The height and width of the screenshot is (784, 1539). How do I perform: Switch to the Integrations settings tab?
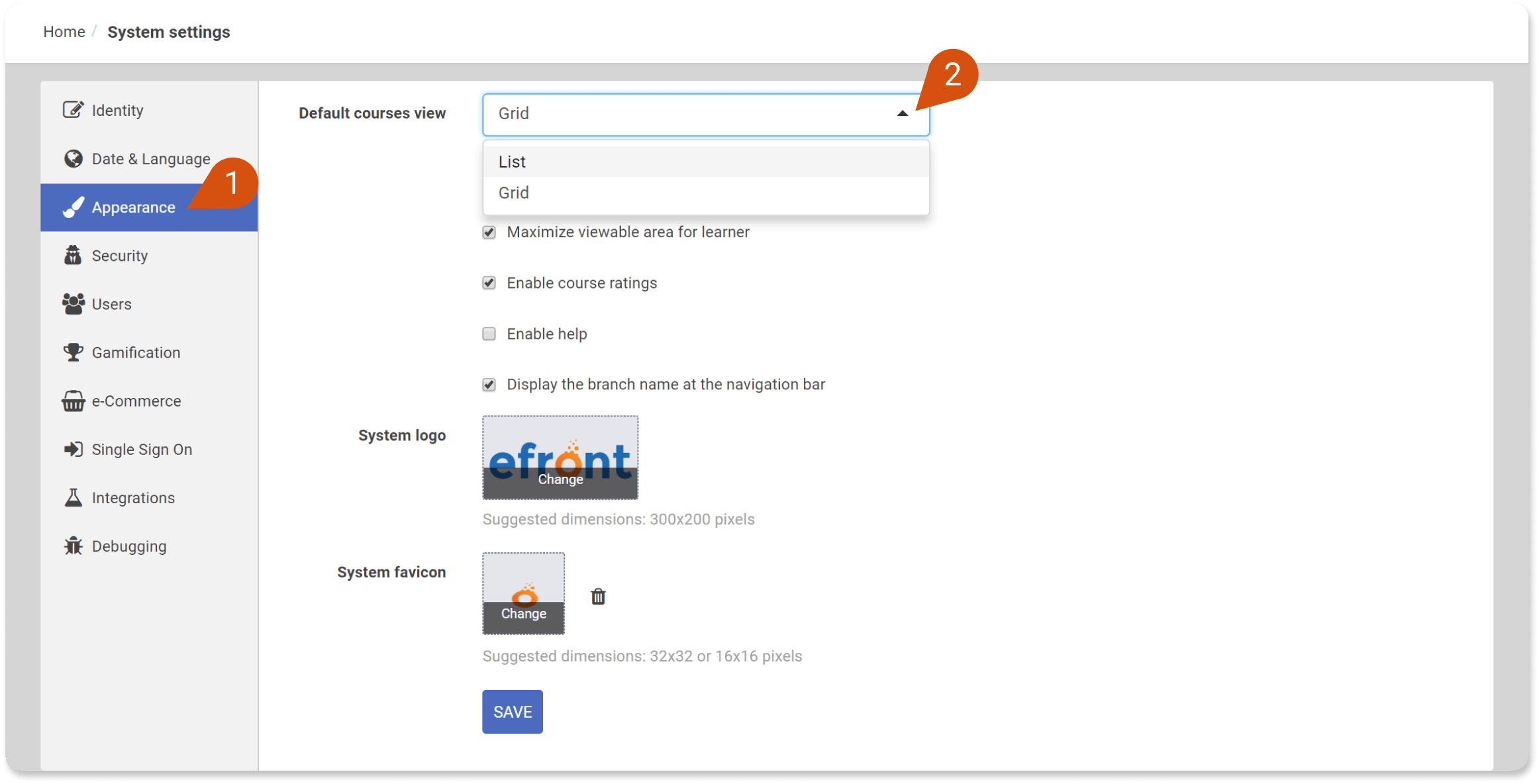[133, 498]
